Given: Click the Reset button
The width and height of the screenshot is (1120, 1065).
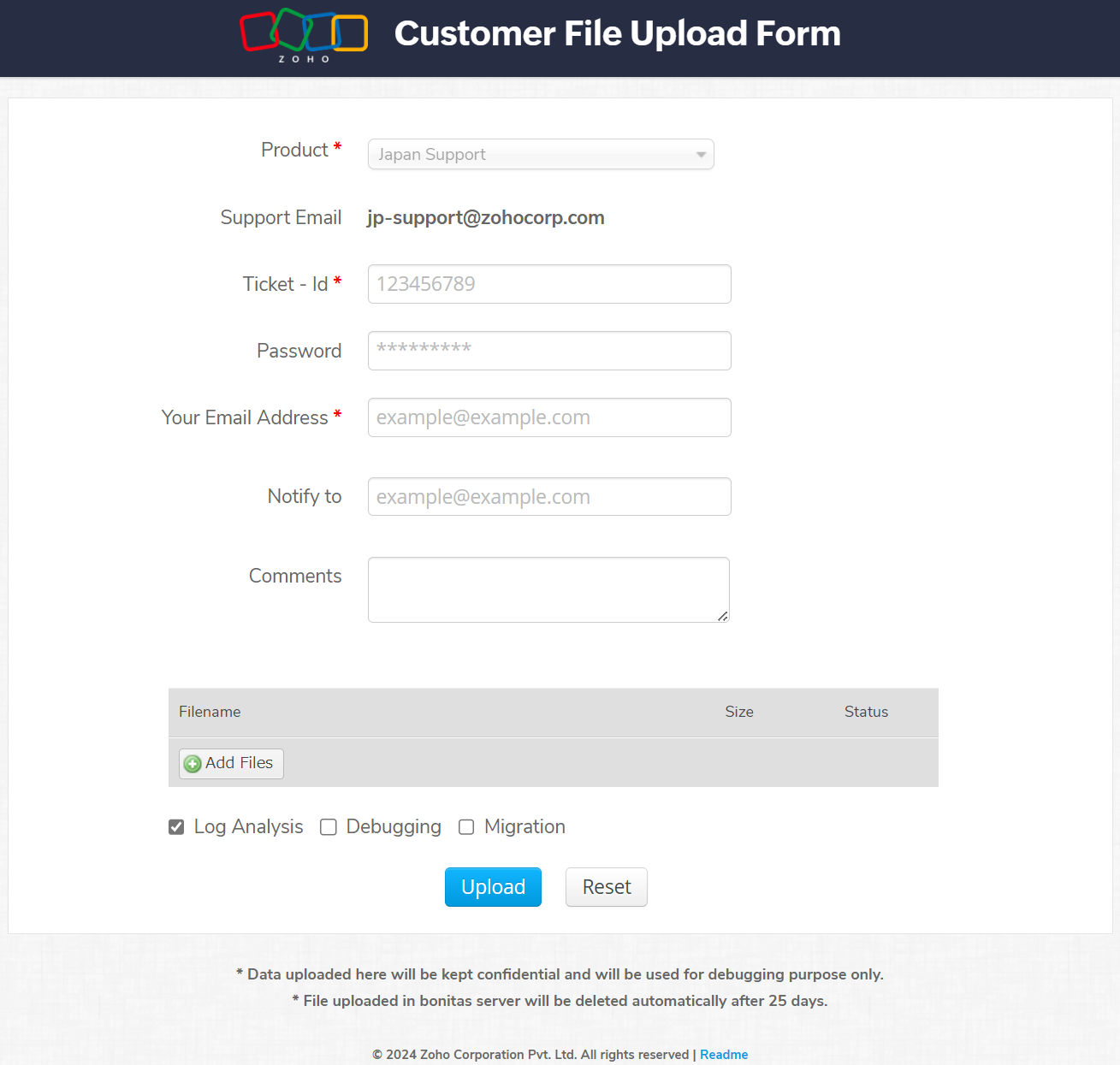Looking at the screenshot, I should coord(606,887).
